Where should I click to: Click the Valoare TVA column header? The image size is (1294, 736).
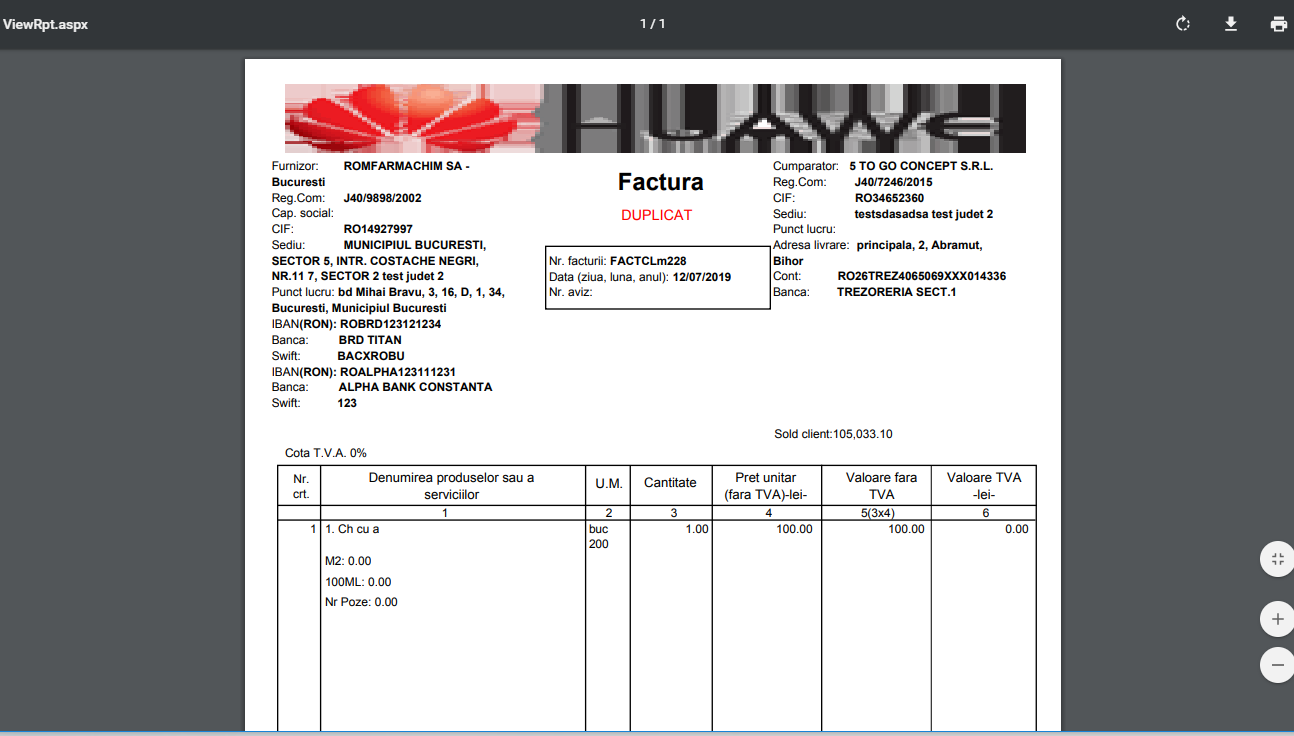[x=983, y=486]
